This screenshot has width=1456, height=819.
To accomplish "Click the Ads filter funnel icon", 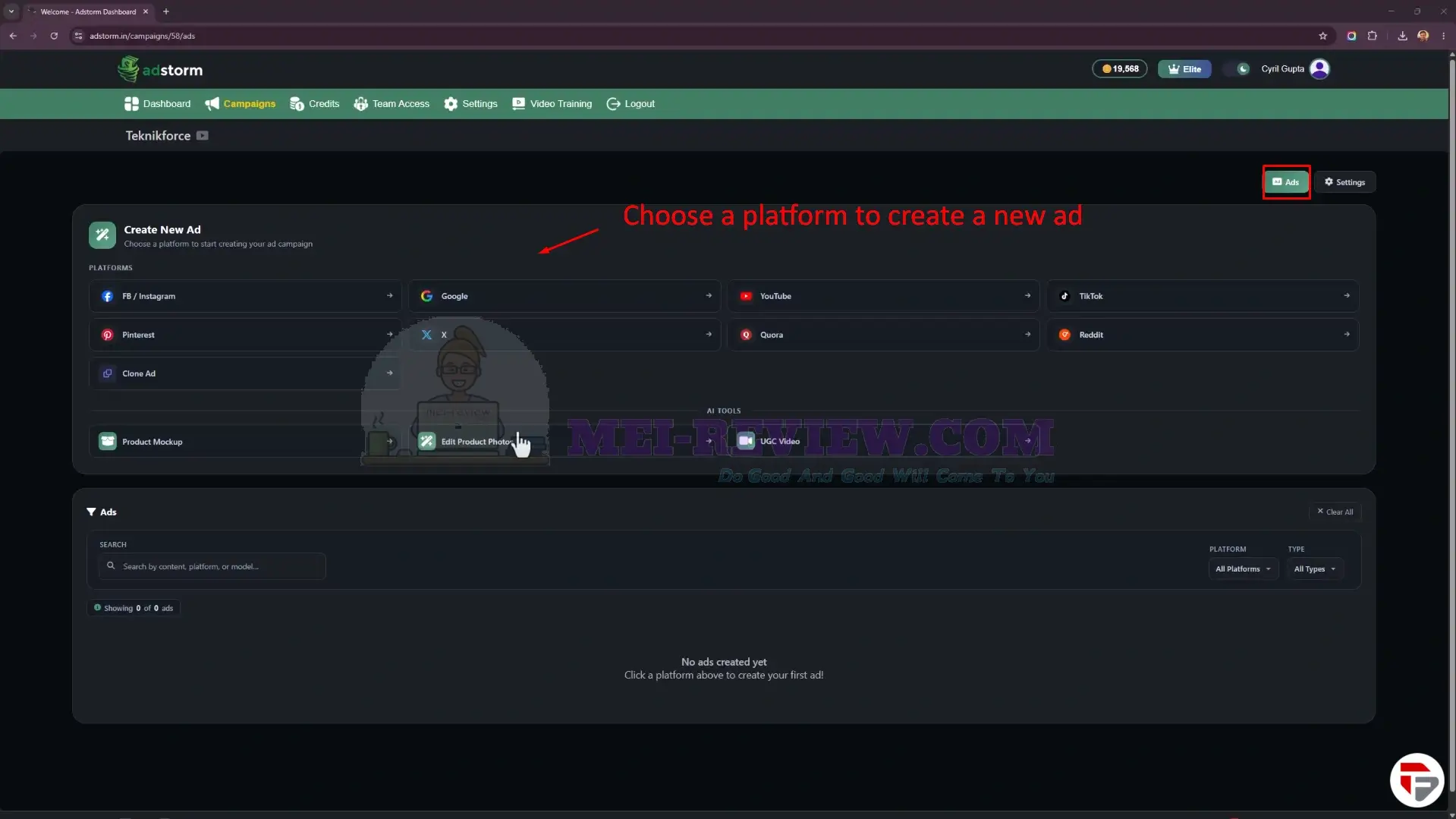I will pyautogui.click(x=91, y=512).
